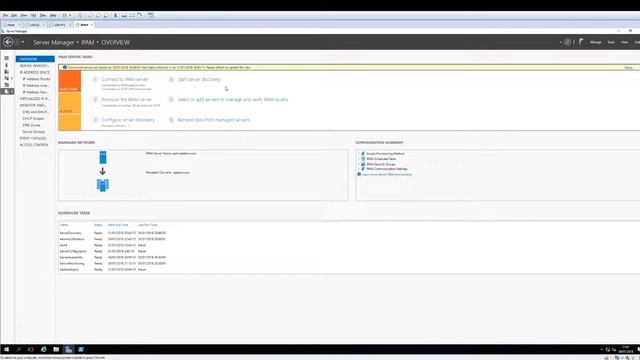Select the ServerDiscovery scheduled task row
Screen dimensions: 640x360
tap(113, 233)
